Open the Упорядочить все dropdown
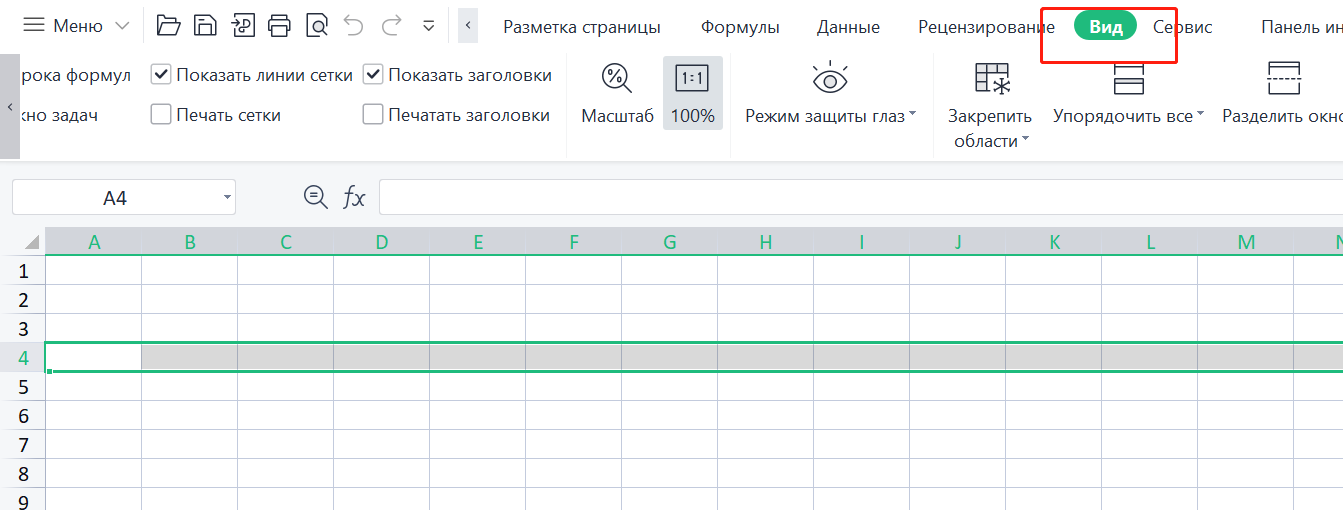 point(1200,116)
